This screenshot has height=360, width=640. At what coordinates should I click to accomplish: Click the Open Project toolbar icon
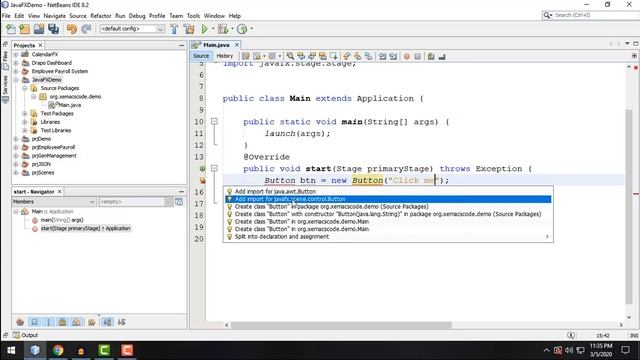tap(39, 29)
